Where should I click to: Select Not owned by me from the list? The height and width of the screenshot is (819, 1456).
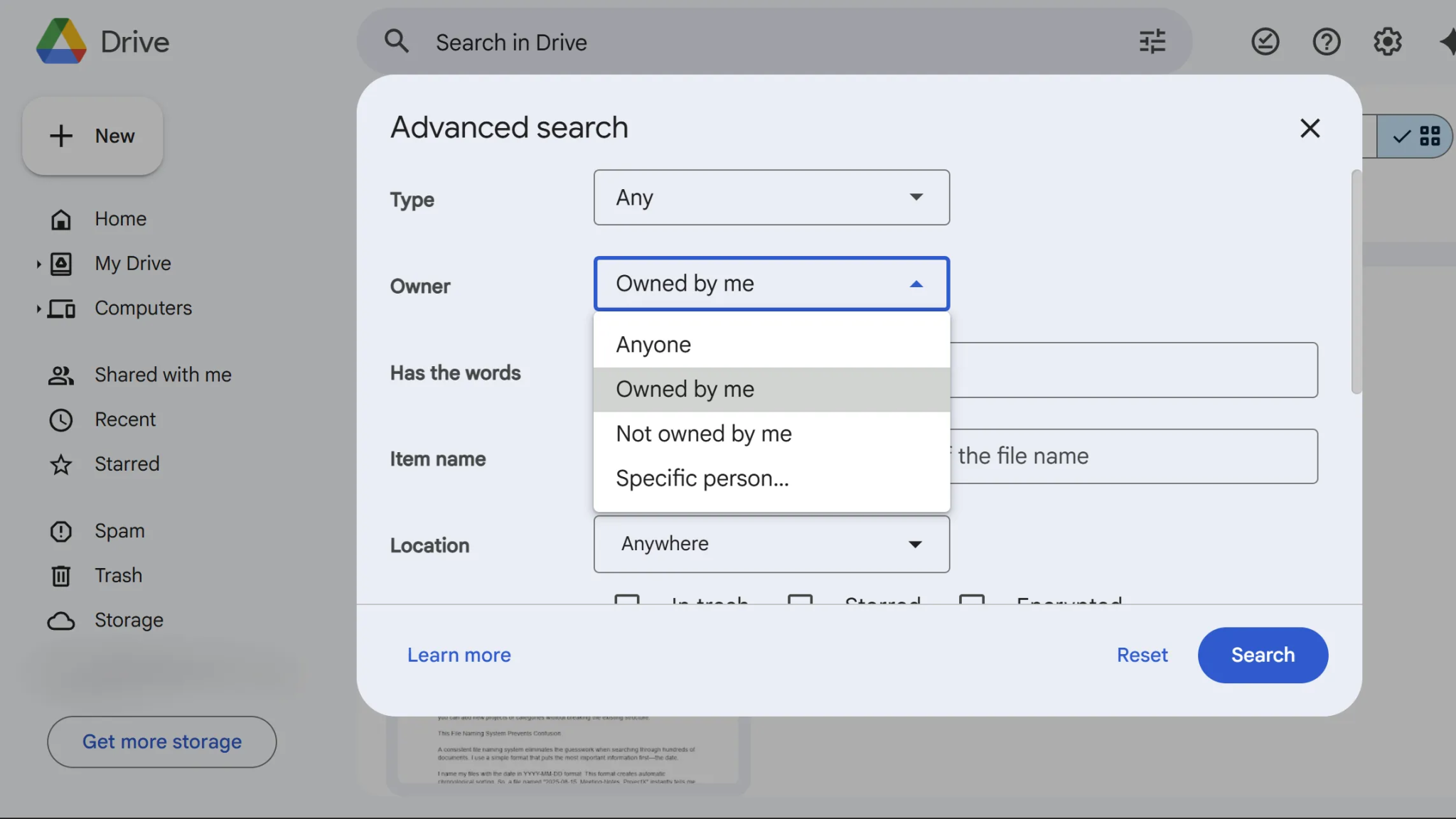(x=702, y=434)
